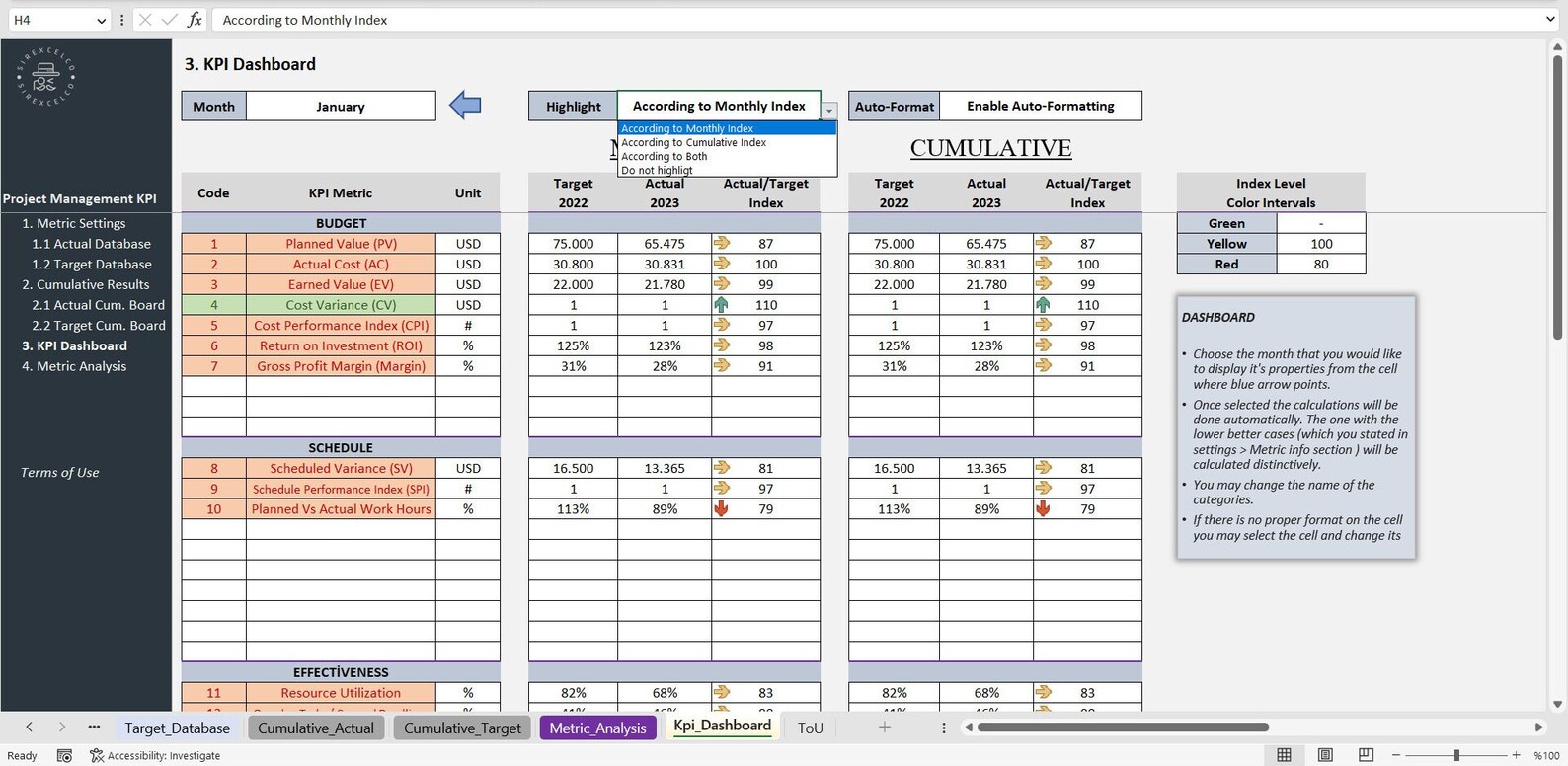
Task: Select According to Both option
Action: tap(727, 156)
